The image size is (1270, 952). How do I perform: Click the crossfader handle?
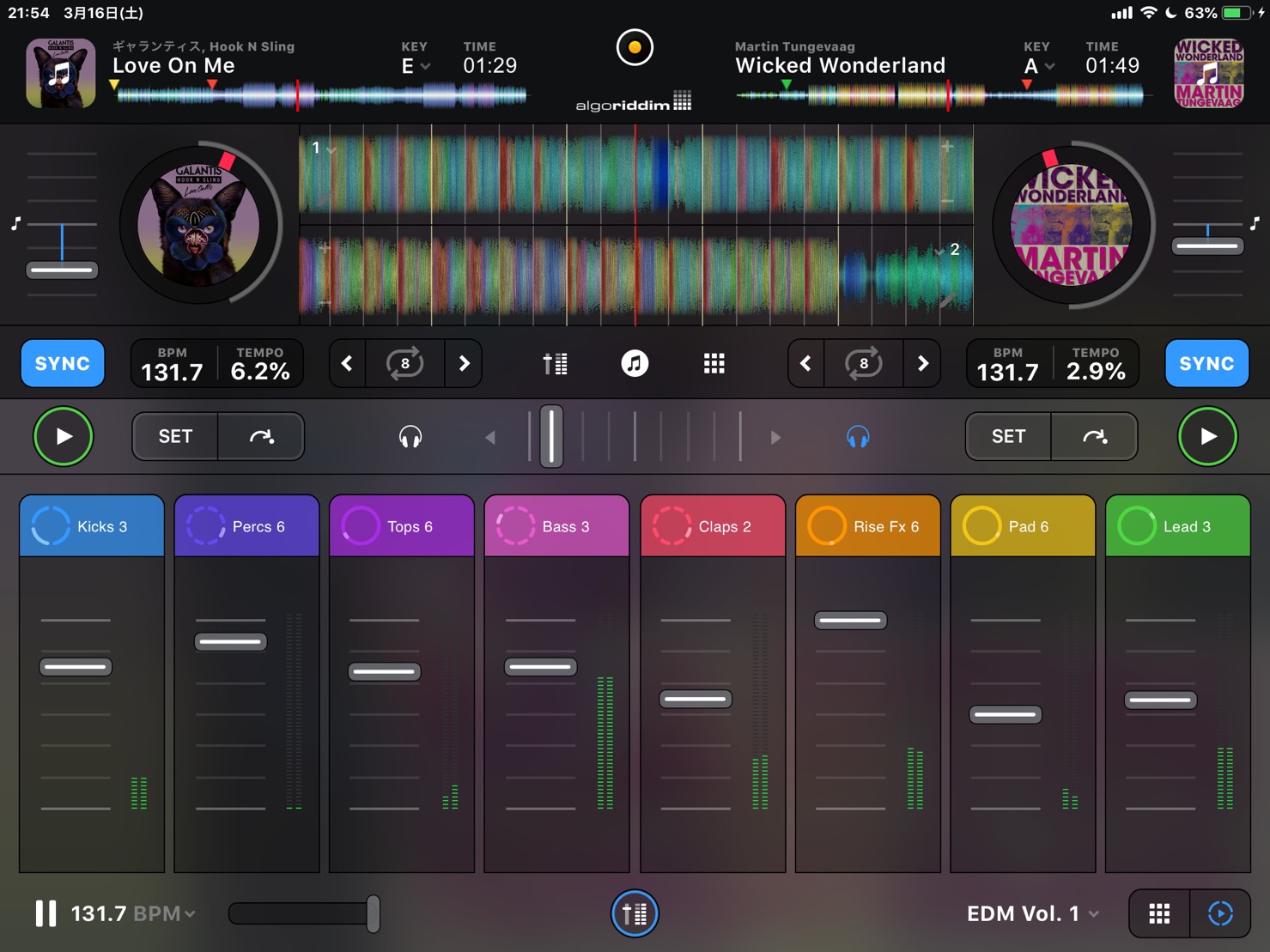[x=551, y=436]
